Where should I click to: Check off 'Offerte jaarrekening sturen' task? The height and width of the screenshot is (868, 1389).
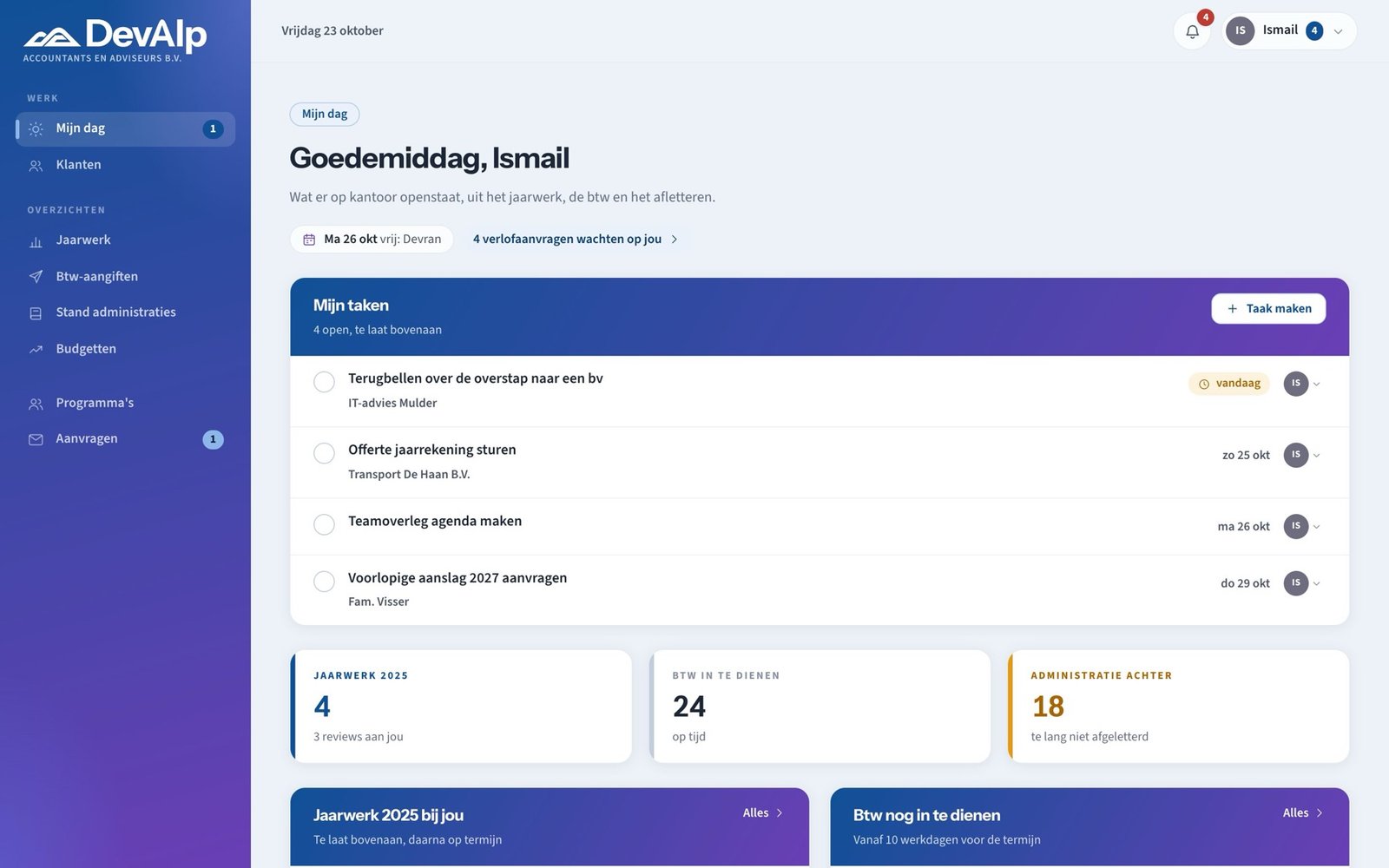coord(324,453)
